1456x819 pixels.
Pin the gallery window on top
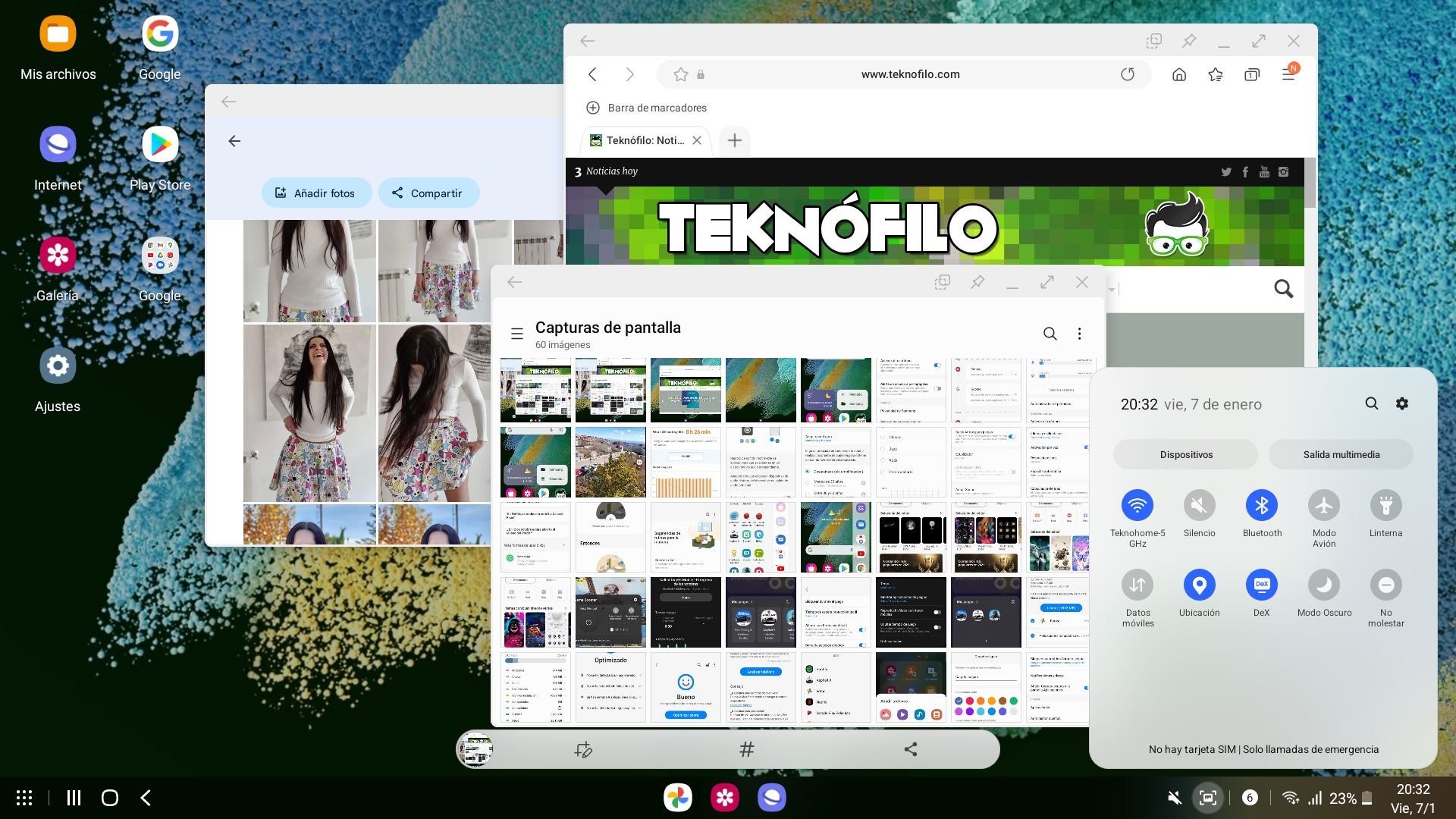[x=977, y=282]
